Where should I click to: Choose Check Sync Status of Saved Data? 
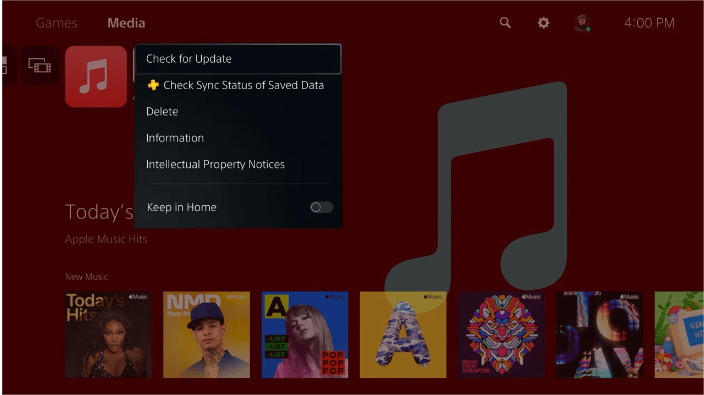(238, 85)
